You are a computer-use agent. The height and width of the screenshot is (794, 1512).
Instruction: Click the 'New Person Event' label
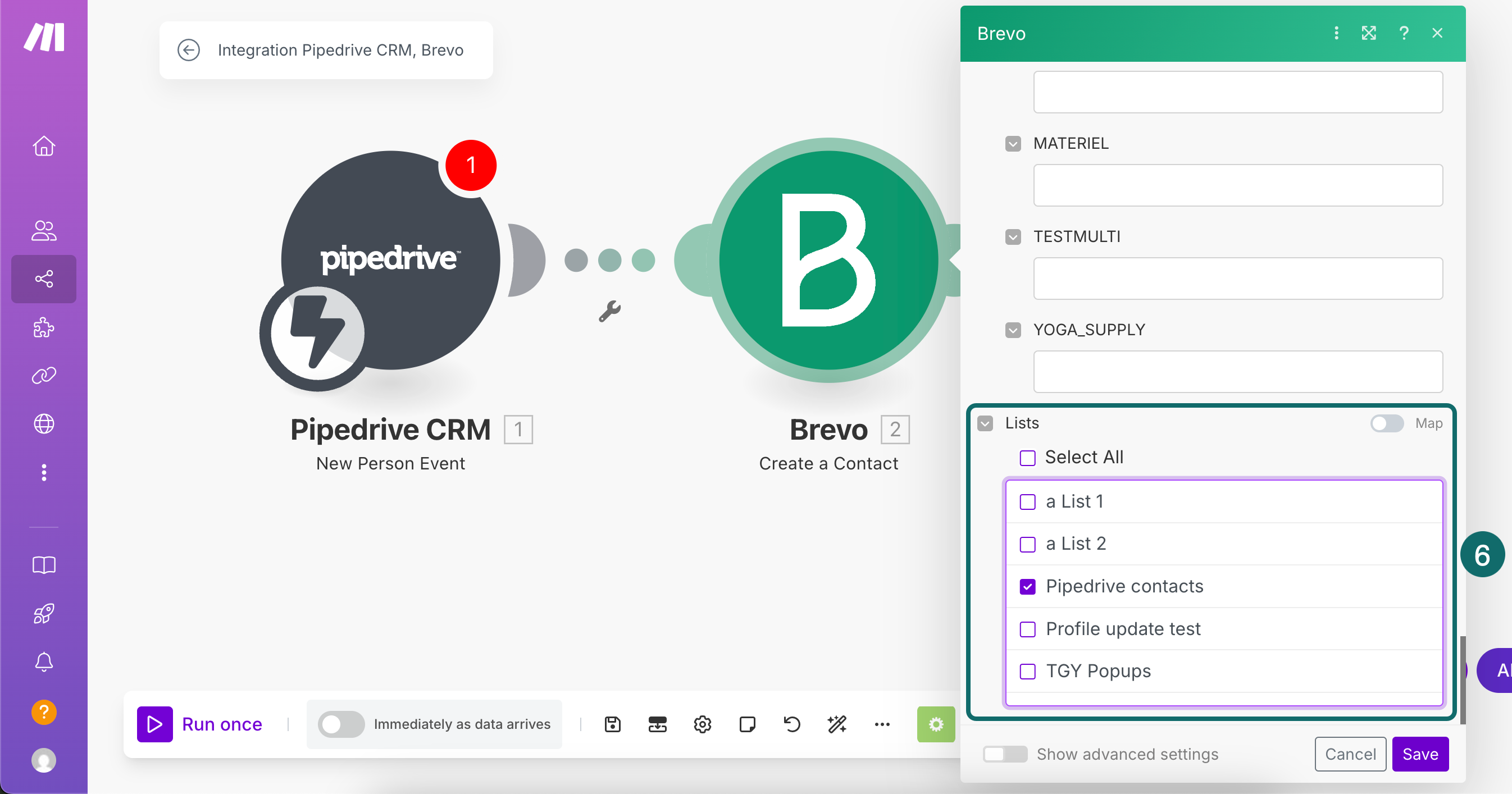390,464
